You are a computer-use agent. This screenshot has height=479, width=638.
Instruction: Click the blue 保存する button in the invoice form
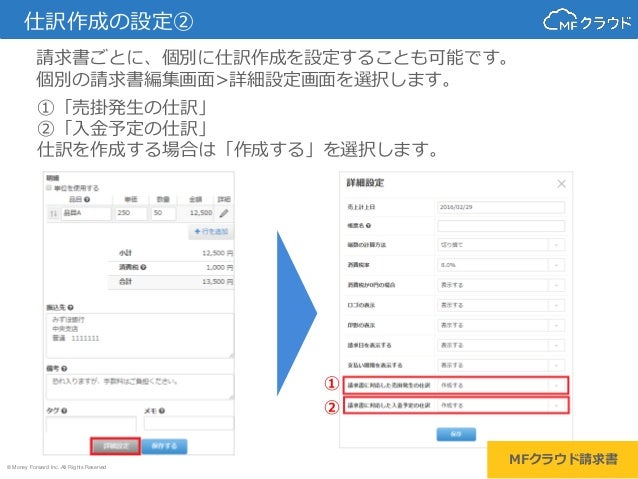[x=164, y=446]
